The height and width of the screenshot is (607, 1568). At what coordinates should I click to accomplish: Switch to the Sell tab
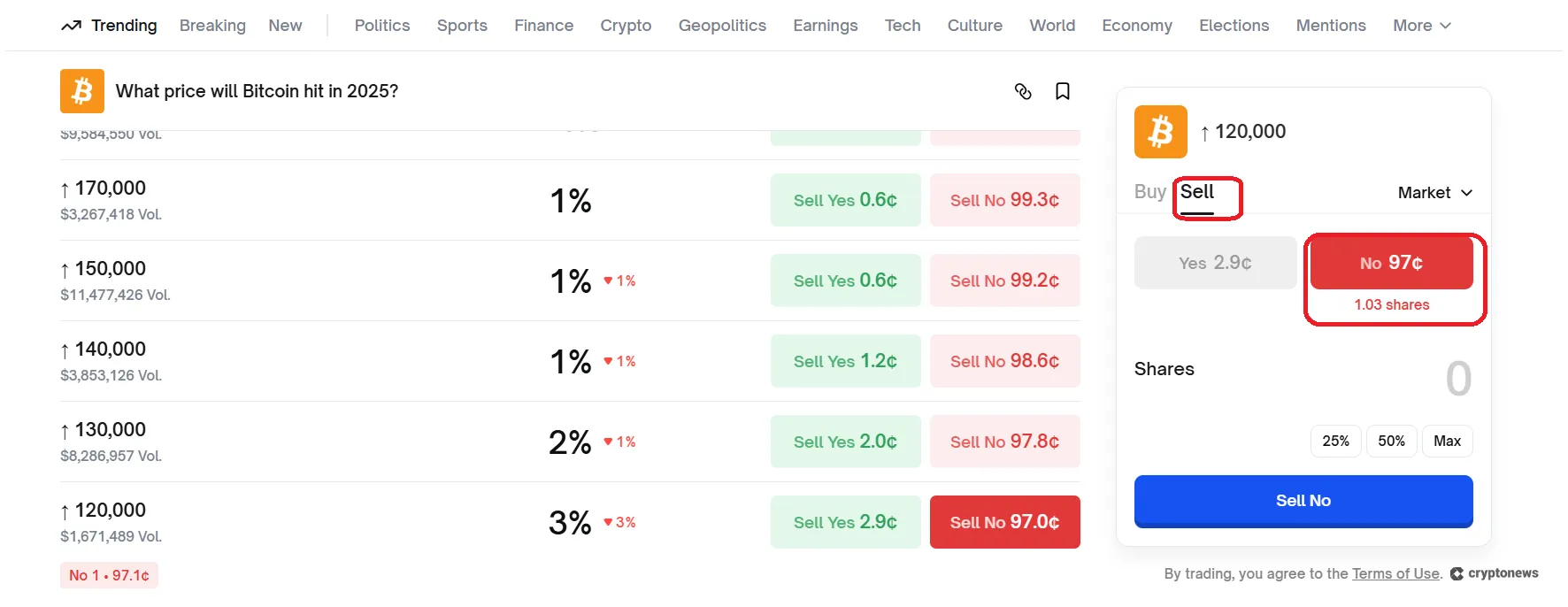coord(1197,192)
